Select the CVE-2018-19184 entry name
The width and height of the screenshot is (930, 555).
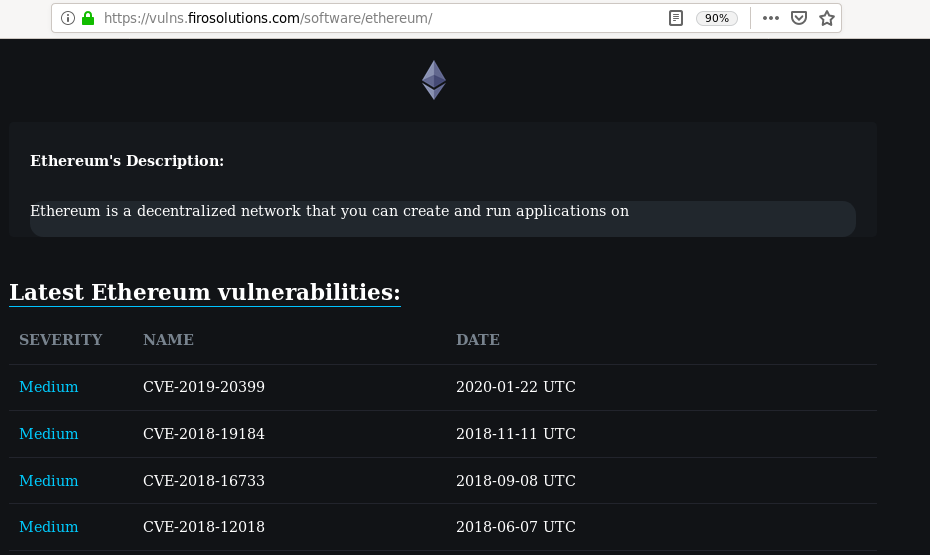[x=204, y=434]
